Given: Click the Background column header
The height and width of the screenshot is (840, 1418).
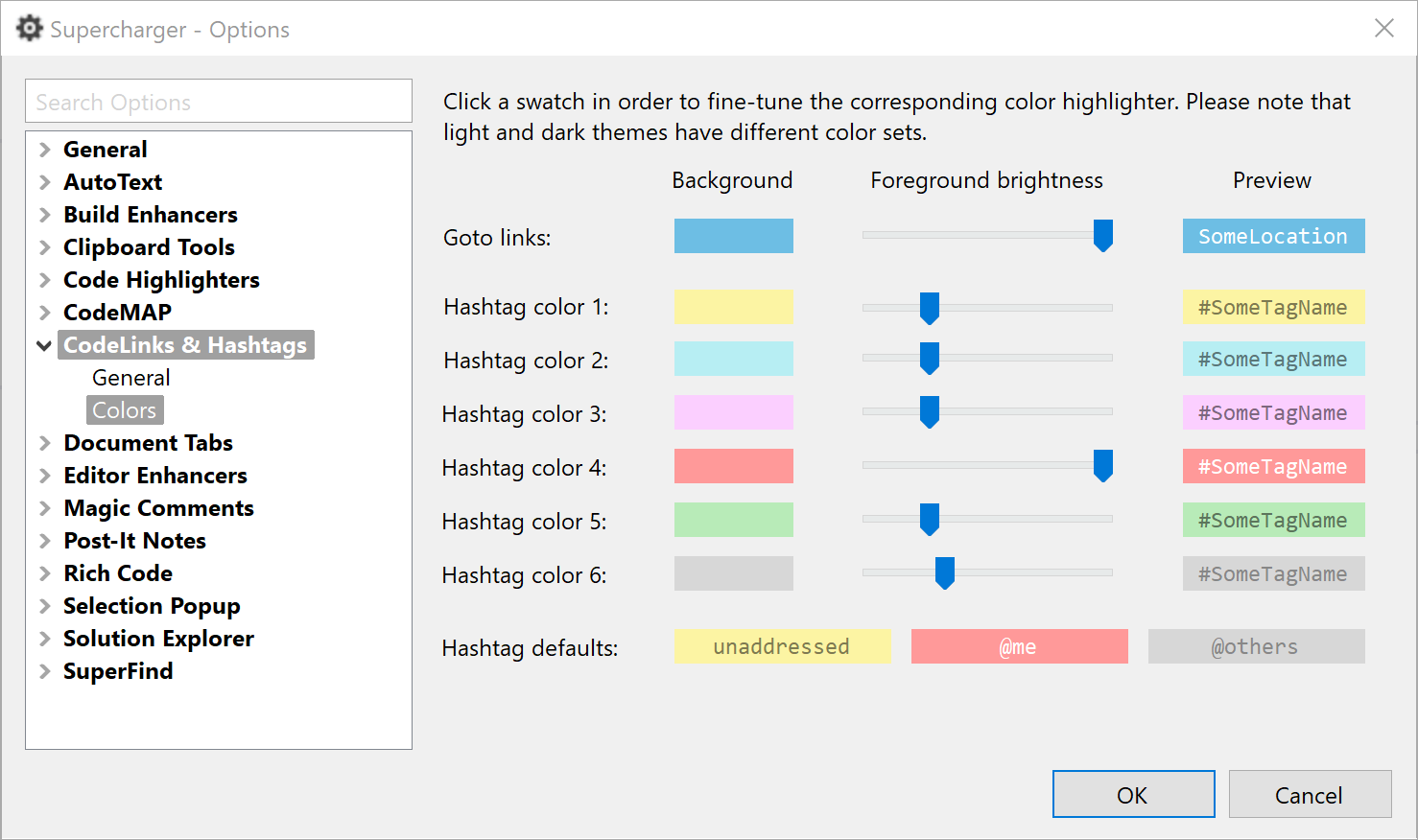Looking at the screenshot, I should [732, 180].
